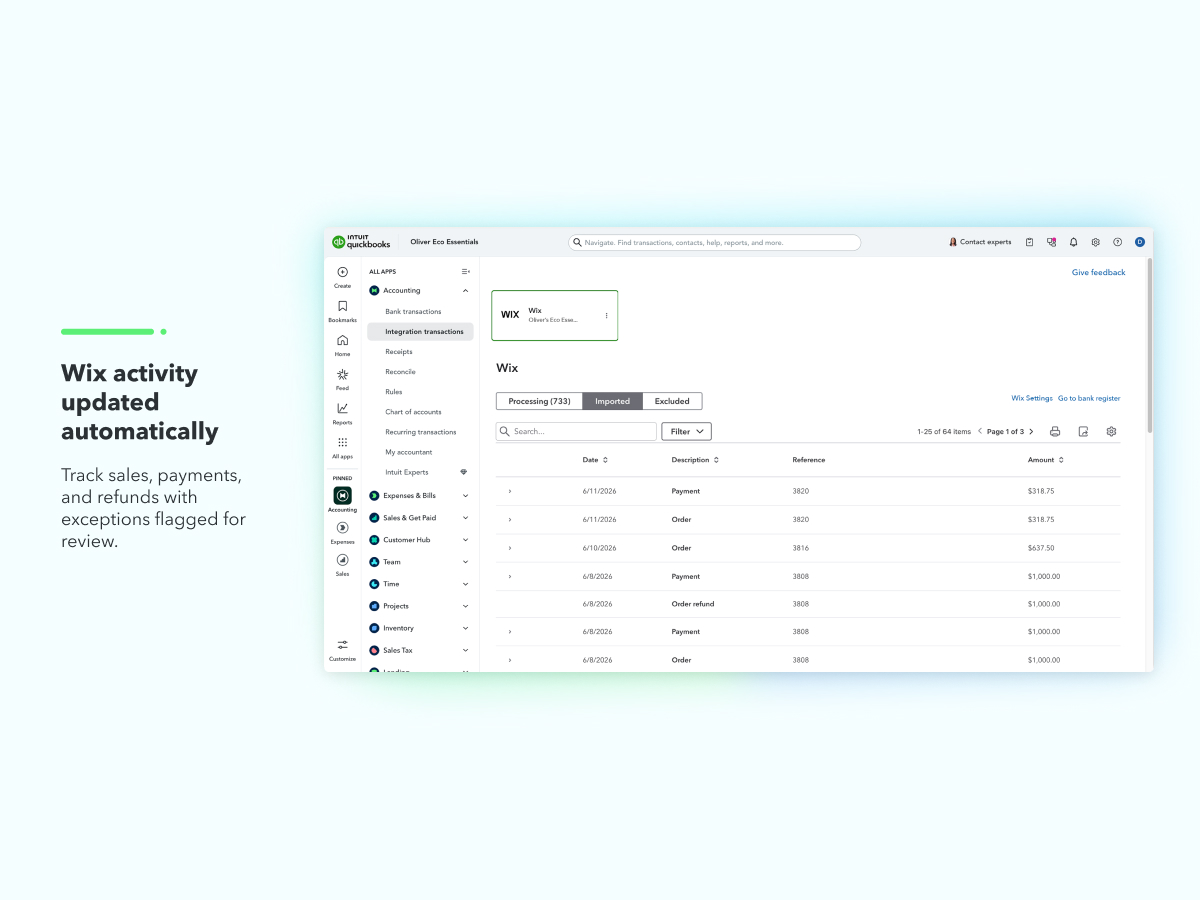Open the Wix card's three-dot menu
Viewport: 1200px width, 900px height.
[x=606, y=315]
